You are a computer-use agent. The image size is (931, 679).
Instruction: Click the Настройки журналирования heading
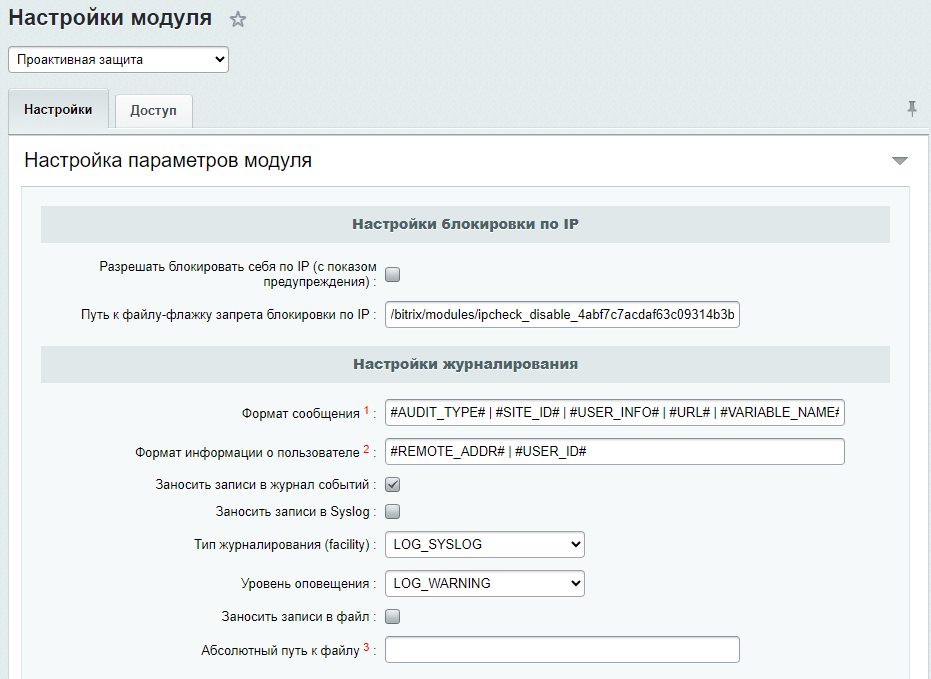[466, 364]
